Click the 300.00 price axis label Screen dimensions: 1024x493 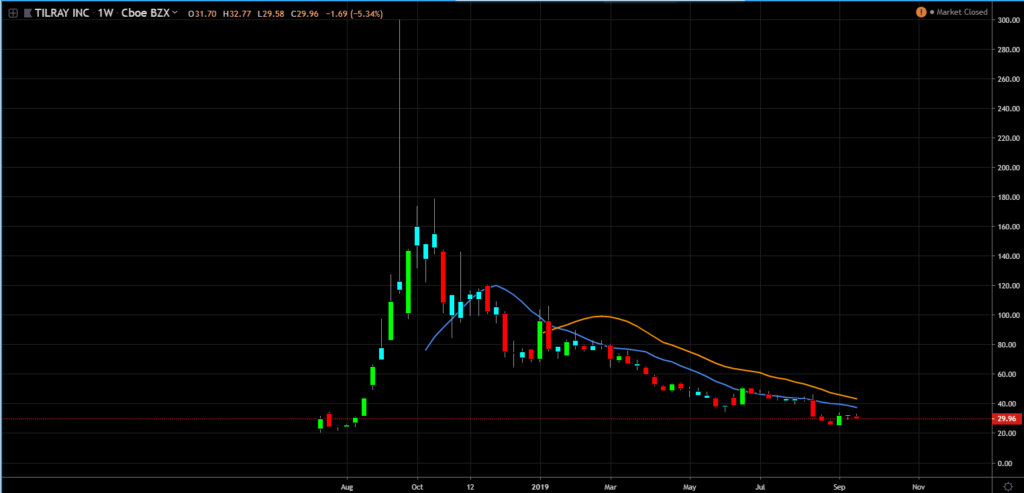pos(1008,20)
